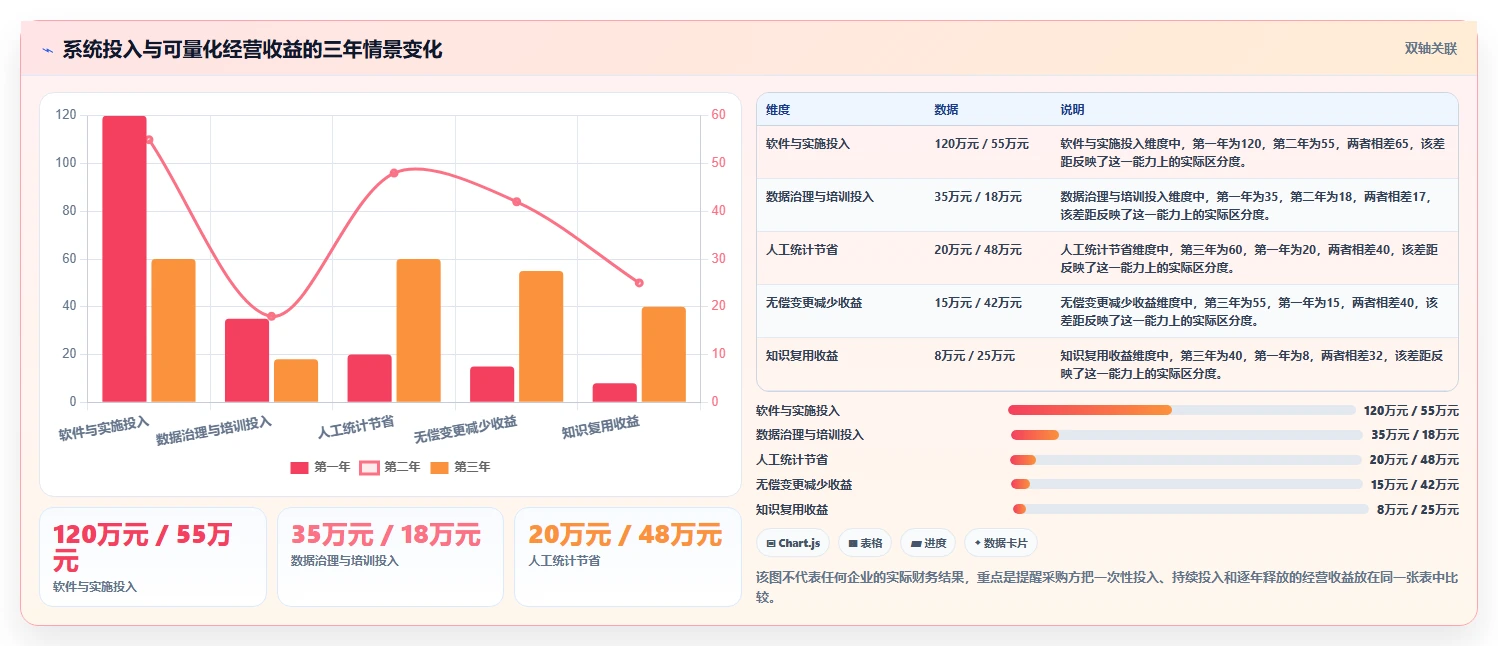Click the 数据治理与培训投入 progress bar

(1186, 435)
